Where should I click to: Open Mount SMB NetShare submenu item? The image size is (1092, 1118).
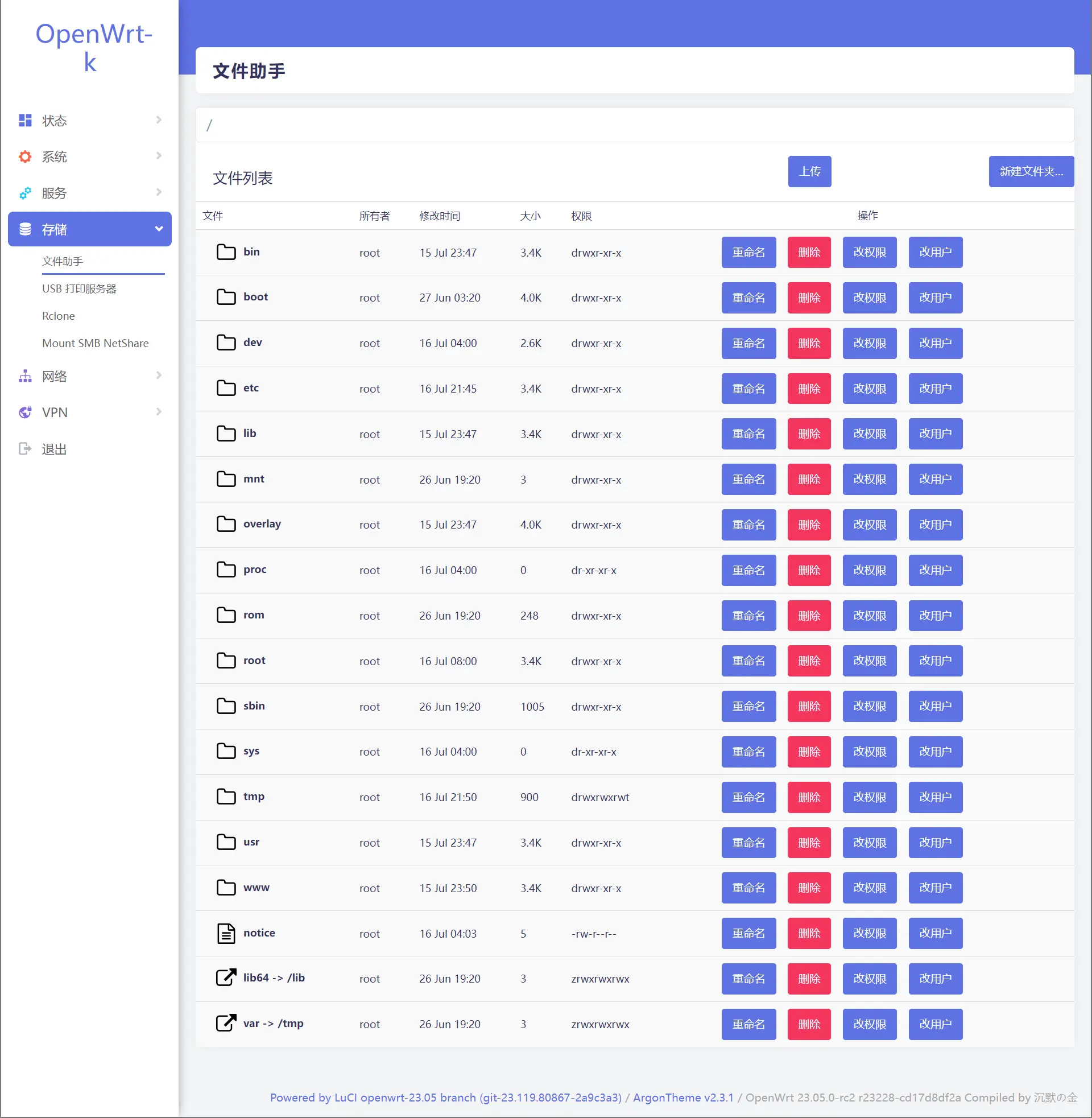coord(95,343)
